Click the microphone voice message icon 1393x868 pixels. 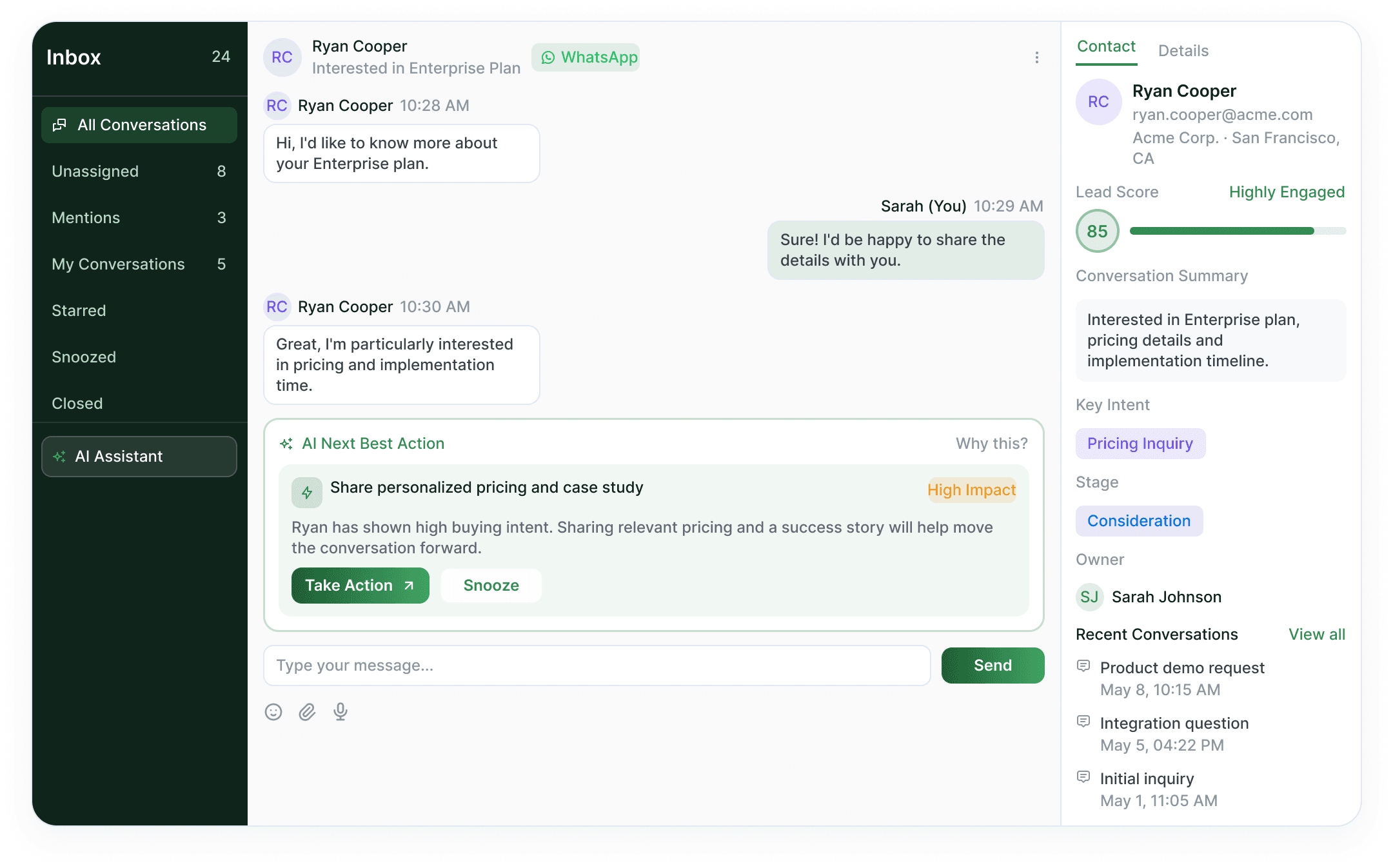tap(341, 712)
